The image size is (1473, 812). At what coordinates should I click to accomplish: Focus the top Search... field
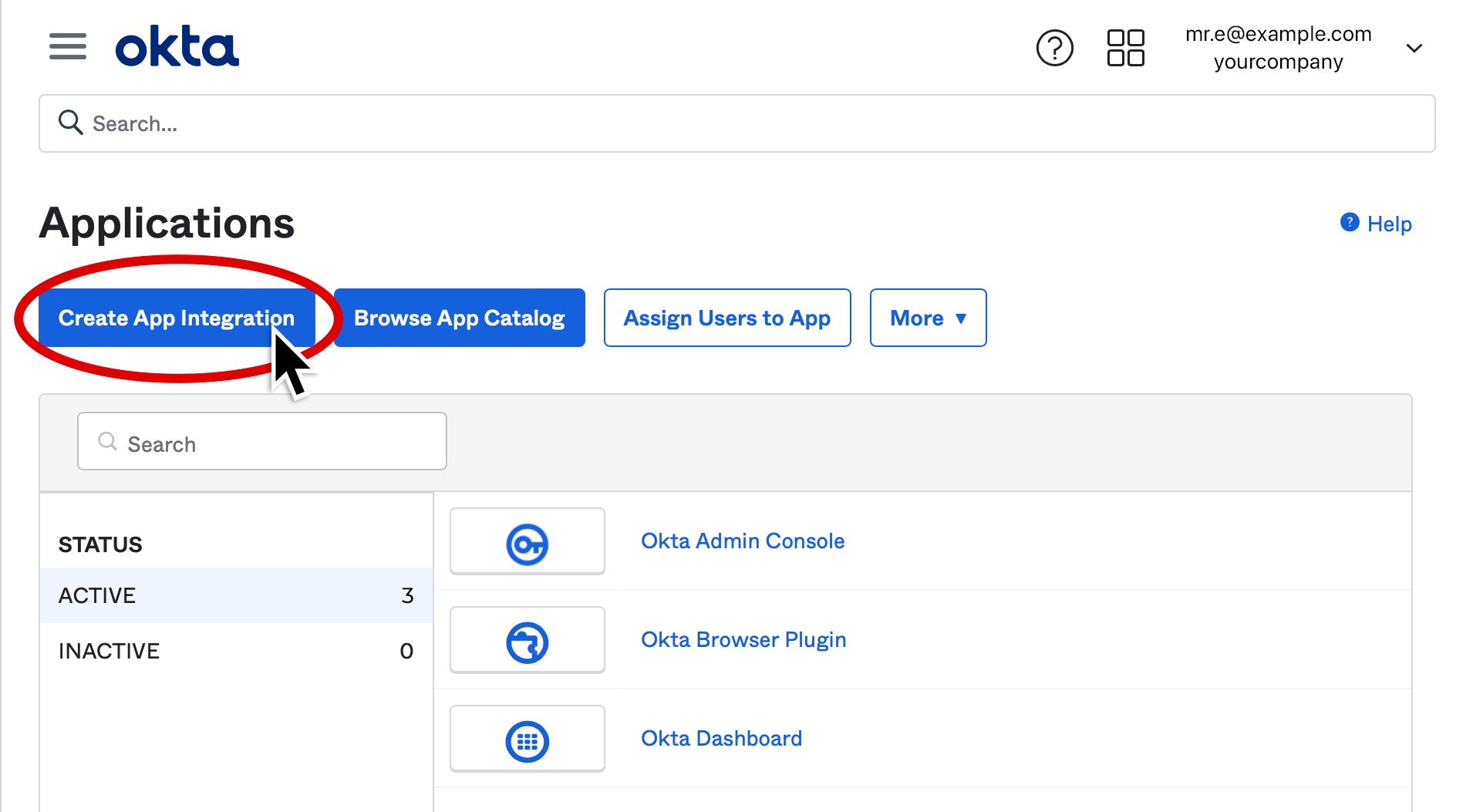[x=736, y=123]
